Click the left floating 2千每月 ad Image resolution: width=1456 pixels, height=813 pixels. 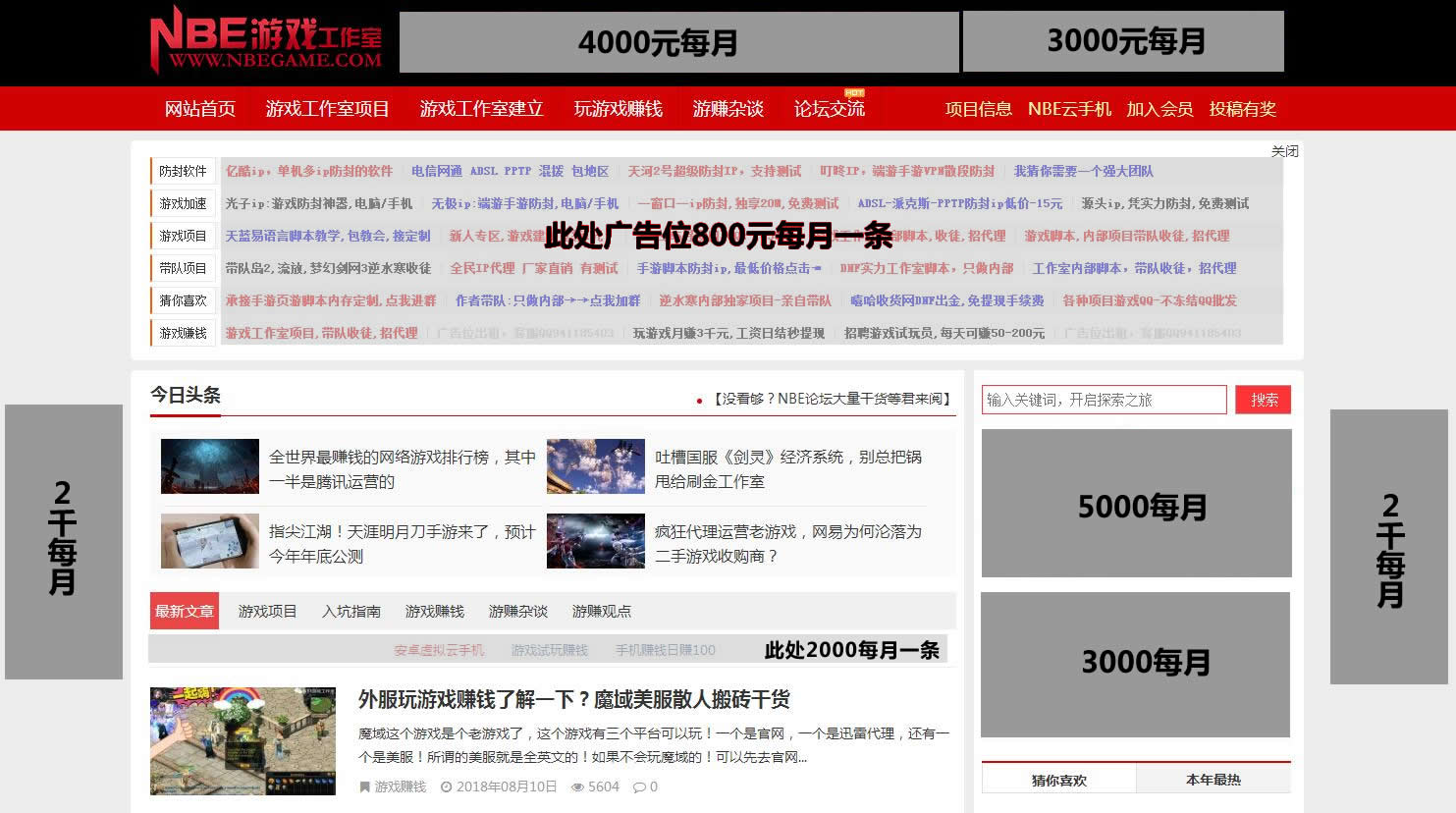pos(64,542)
